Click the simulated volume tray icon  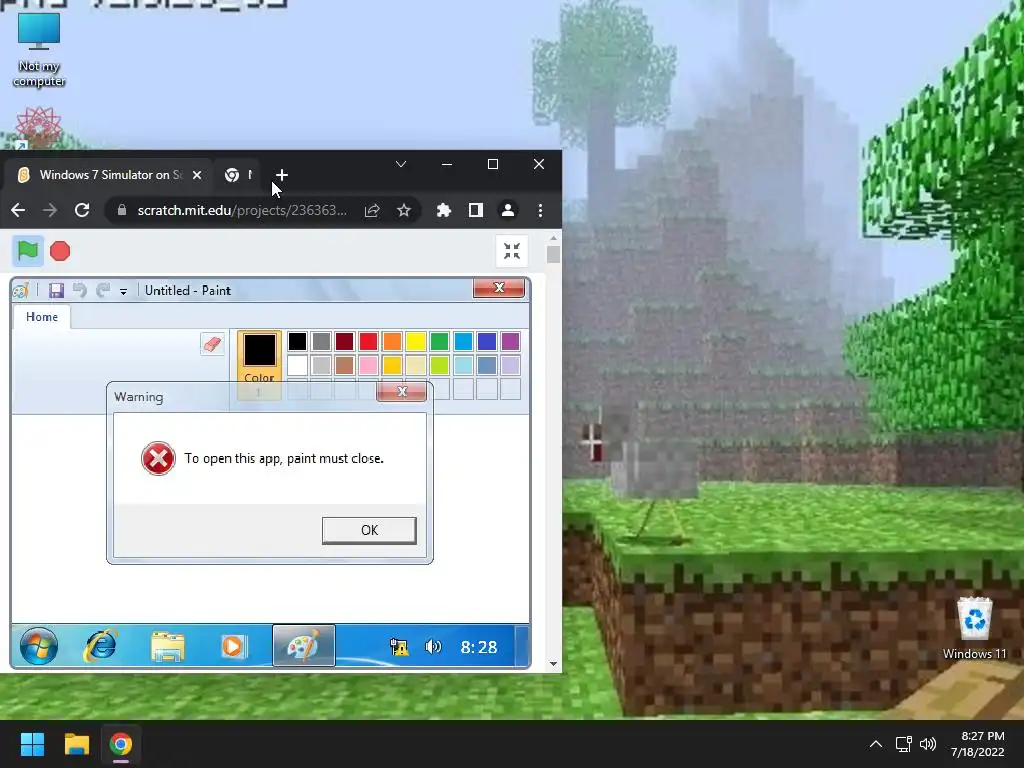[433, 647]
